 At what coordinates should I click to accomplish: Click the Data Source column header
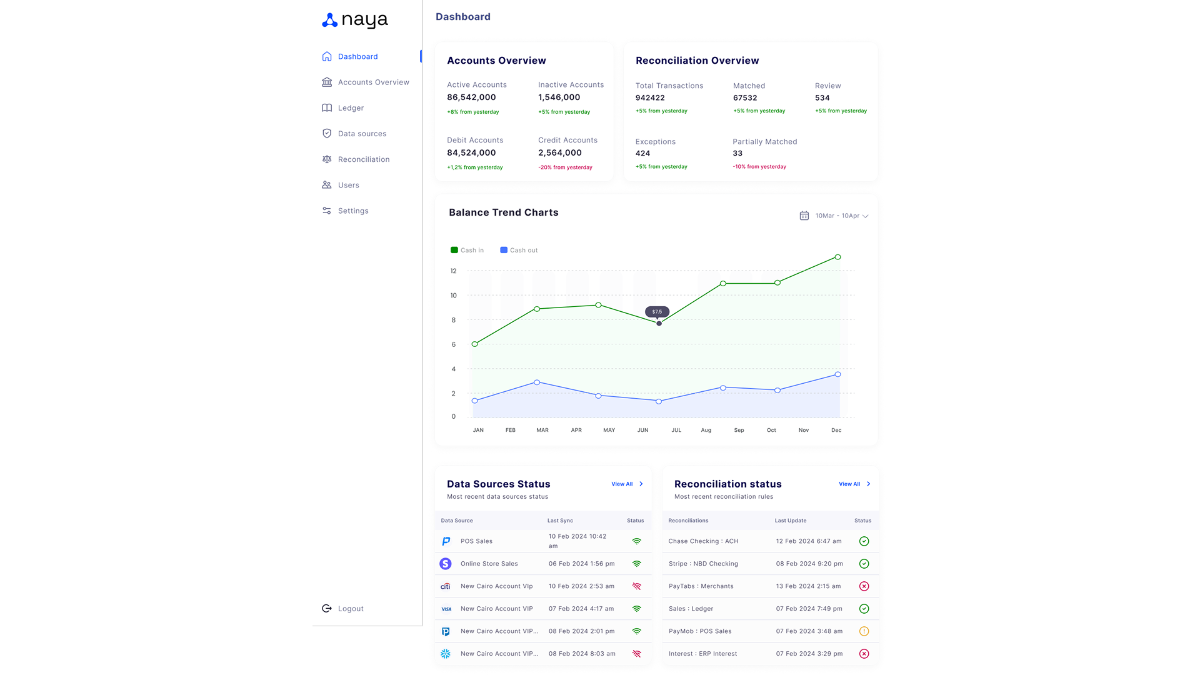[457, 520]
